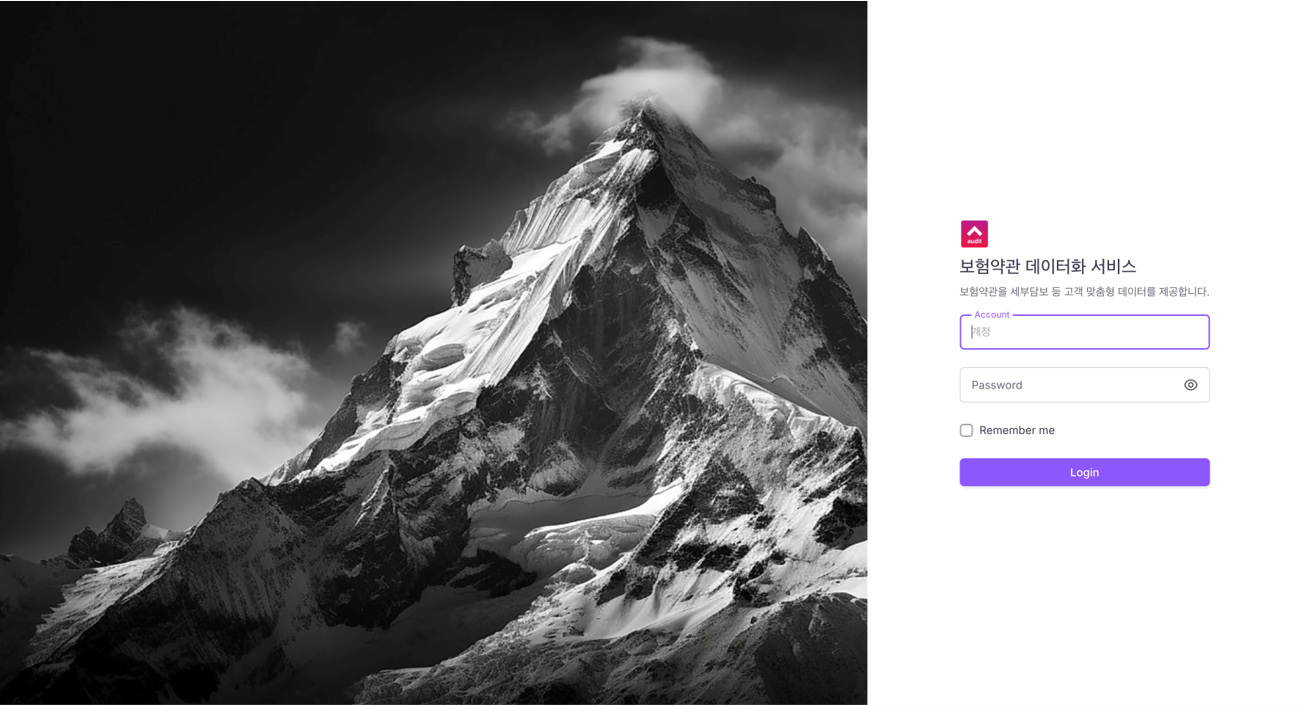Screen dimensions: 1302x705
Task: Click the small rocky peak at lower left
Action: (x=120, y=530)
